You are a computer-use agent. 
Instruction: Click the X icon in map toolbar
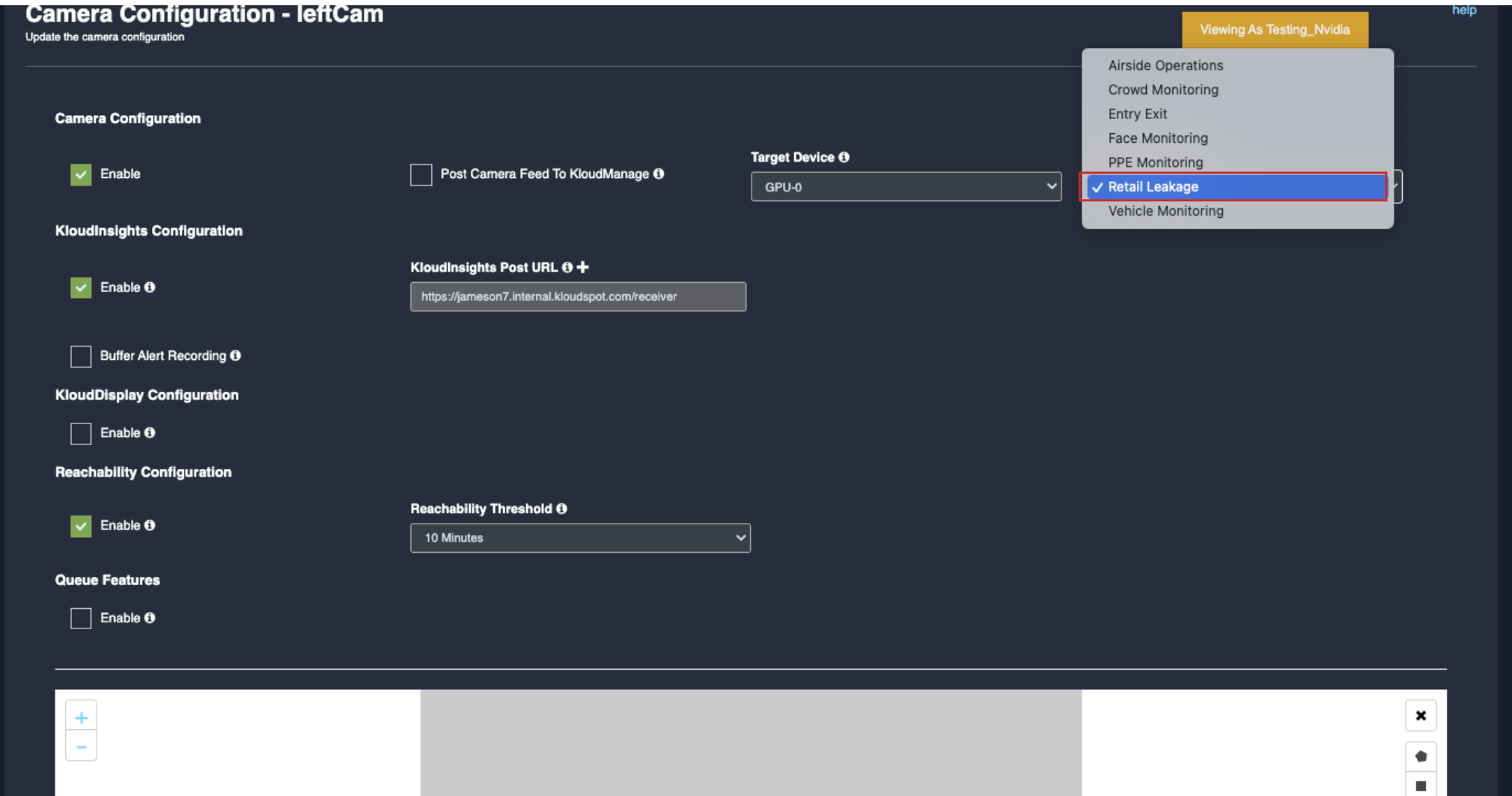pos(1421,716)
